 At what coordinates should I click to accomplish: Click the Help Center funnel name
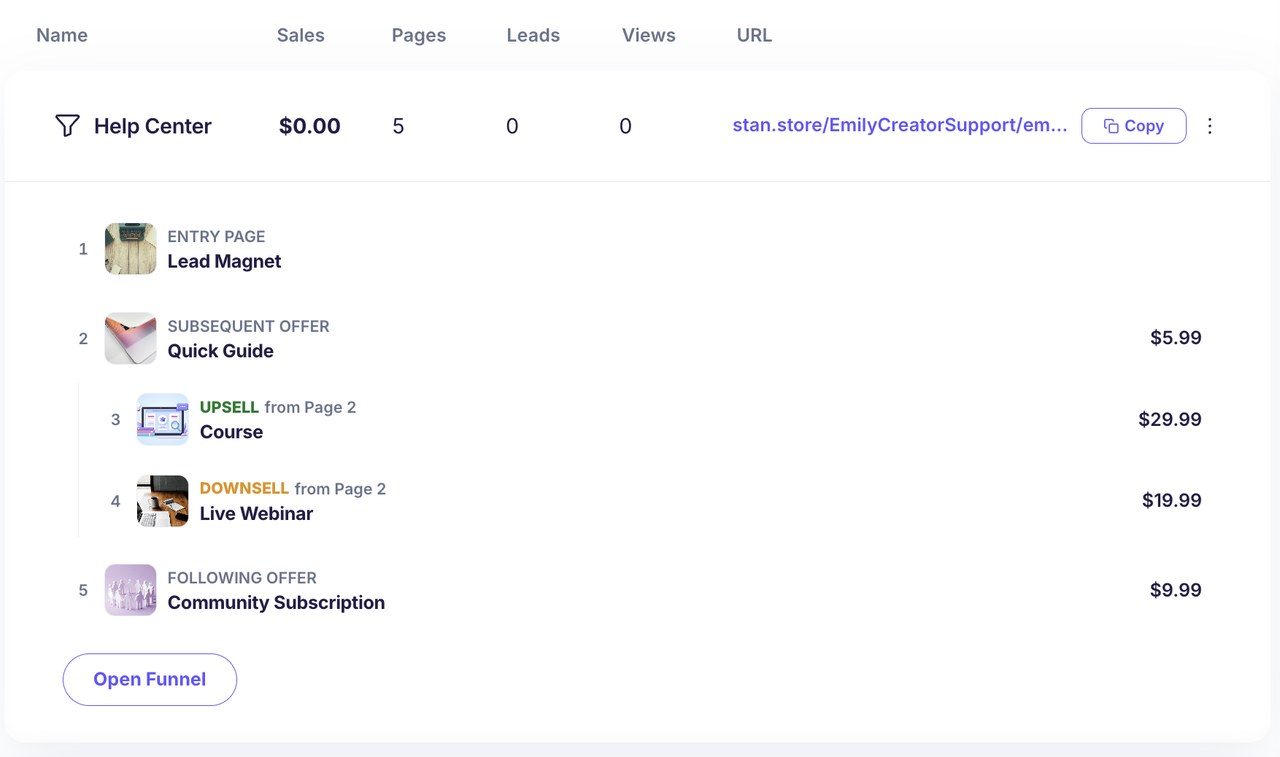point(153,126)
